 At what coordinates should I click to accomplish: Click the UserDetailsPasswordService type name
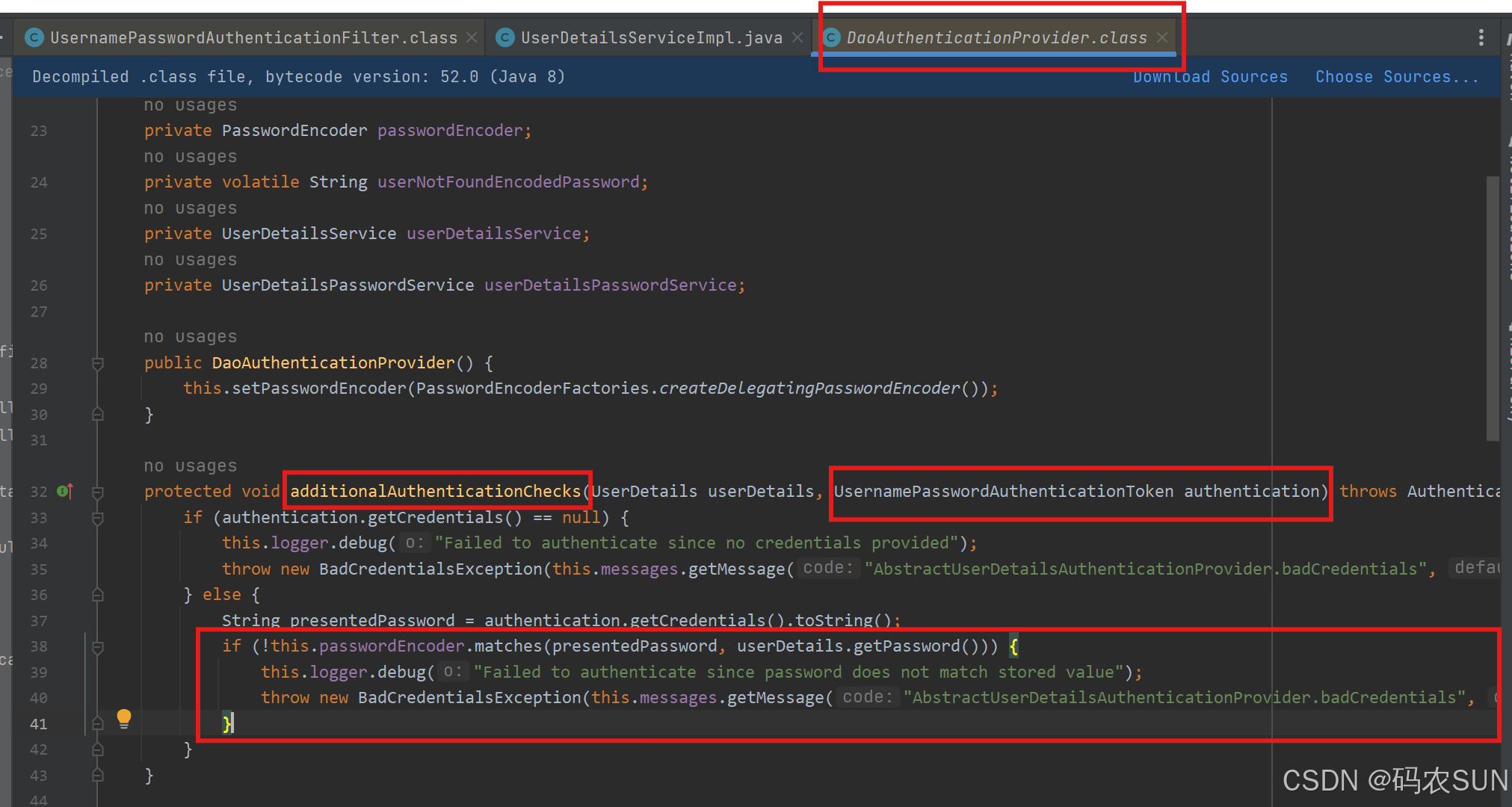coord(348,285)
